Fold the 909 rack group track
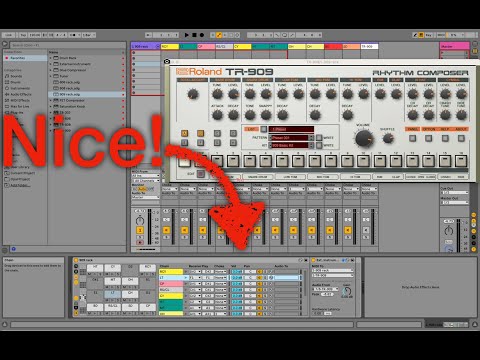The height and width of the screenshot is (360, 480). (x=158, y=47)
